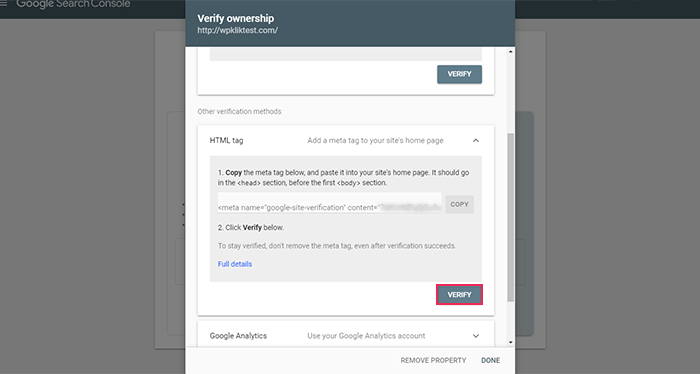Click the wpkliktest.com URL in header
The width and height of the screenshot is (700, 374).
pos(238,30)
